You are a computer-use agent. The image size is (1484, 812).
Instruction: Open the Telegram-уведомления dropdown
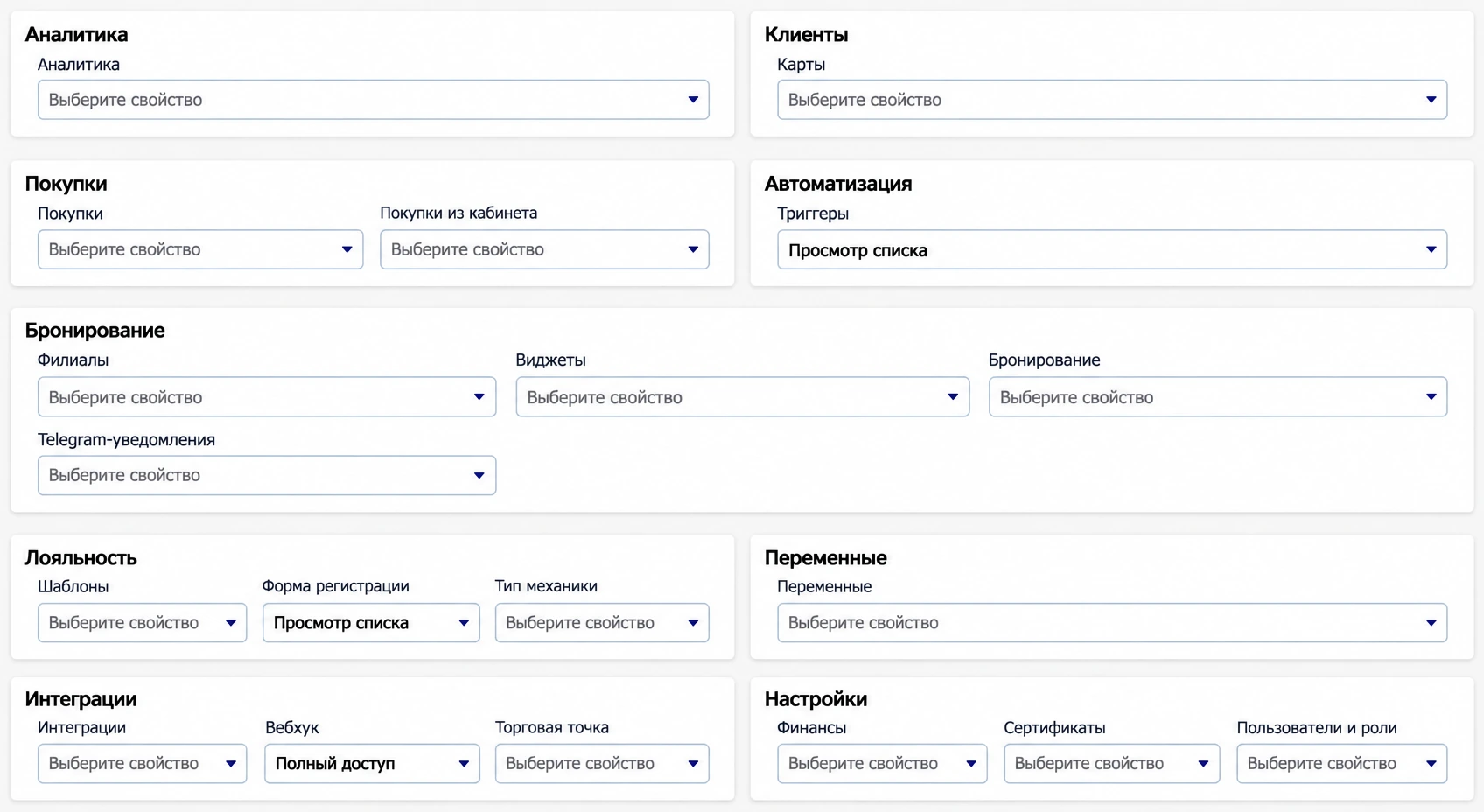click(267, 475)
